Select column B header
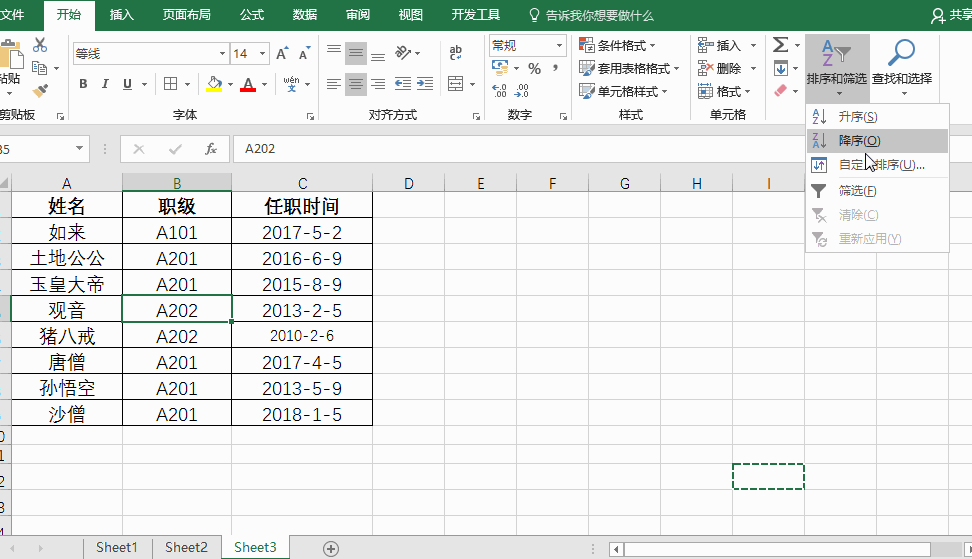972x559 pixels. click(x=177, y=183)
